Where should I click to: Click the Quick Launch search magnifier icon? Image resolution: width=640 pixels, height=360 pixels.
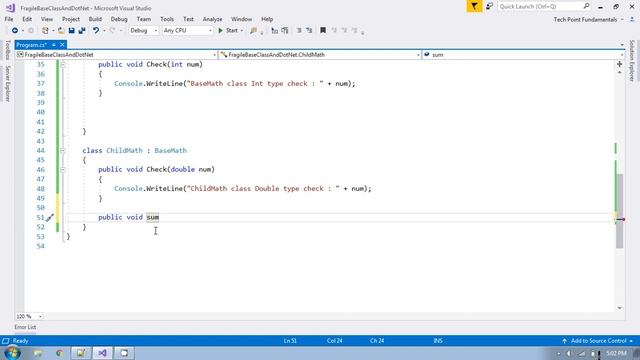click(x=587, y=6)
